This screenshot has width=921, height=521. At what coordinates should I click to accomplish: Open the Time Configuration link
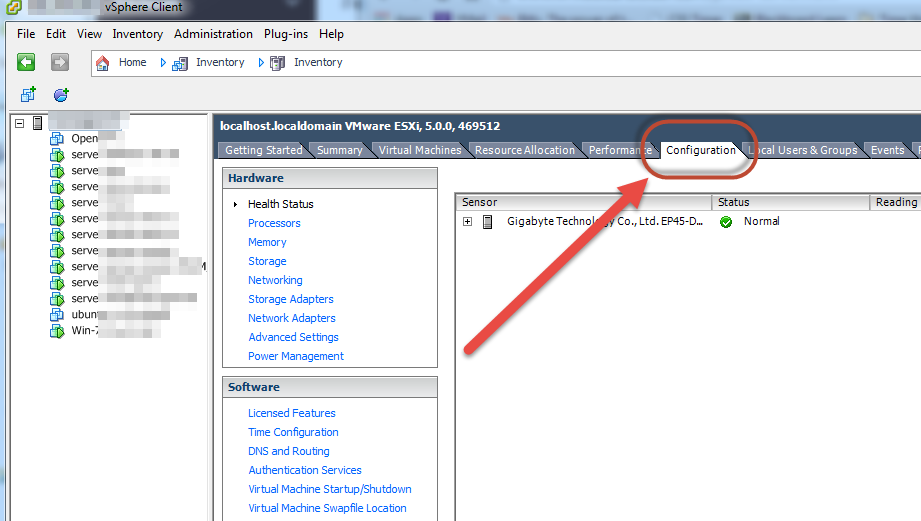click(293, 432)
